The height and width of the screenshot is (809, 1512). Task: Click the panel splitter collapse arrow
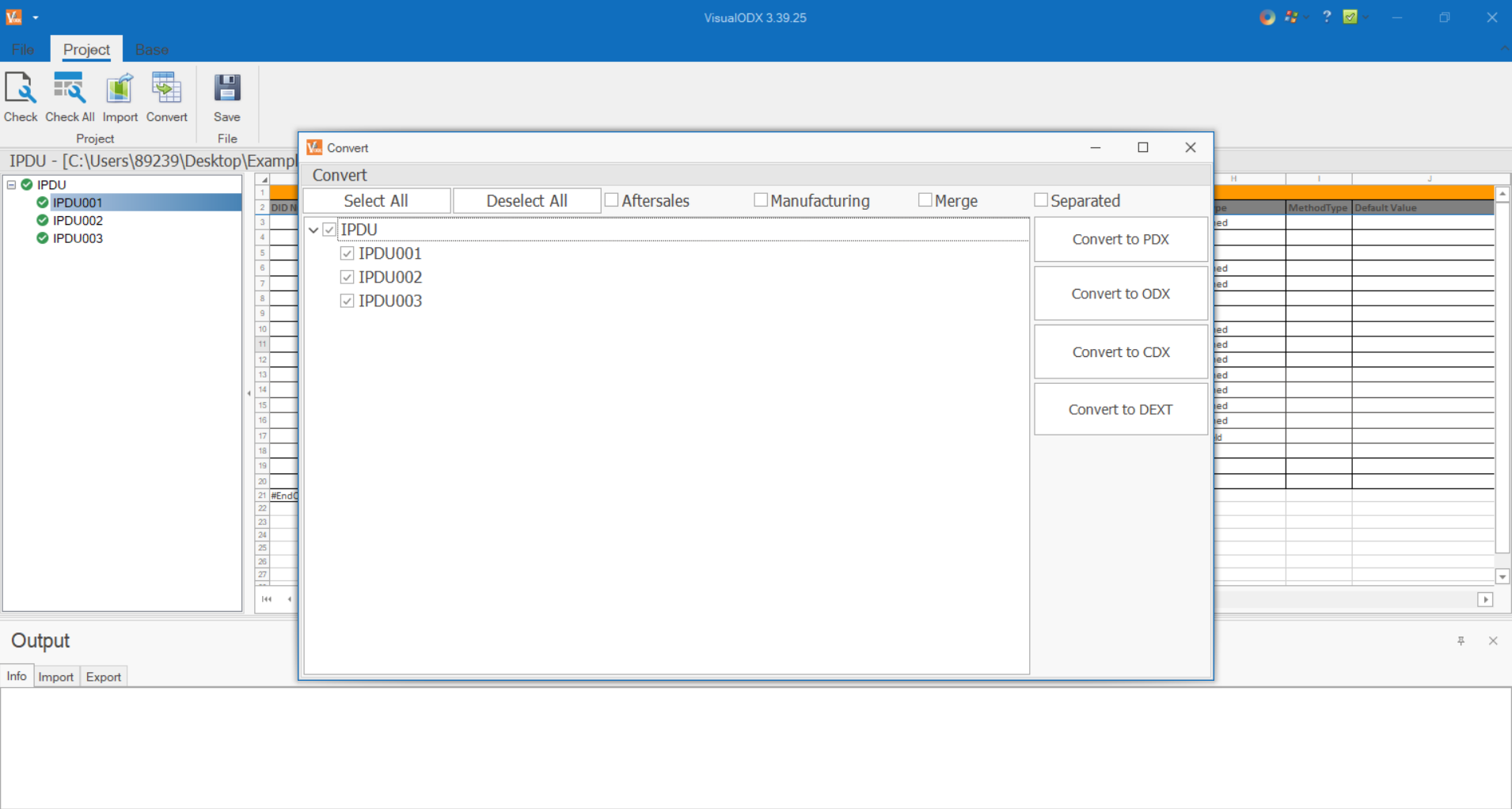pyautogui.click(x=249, y=393)
